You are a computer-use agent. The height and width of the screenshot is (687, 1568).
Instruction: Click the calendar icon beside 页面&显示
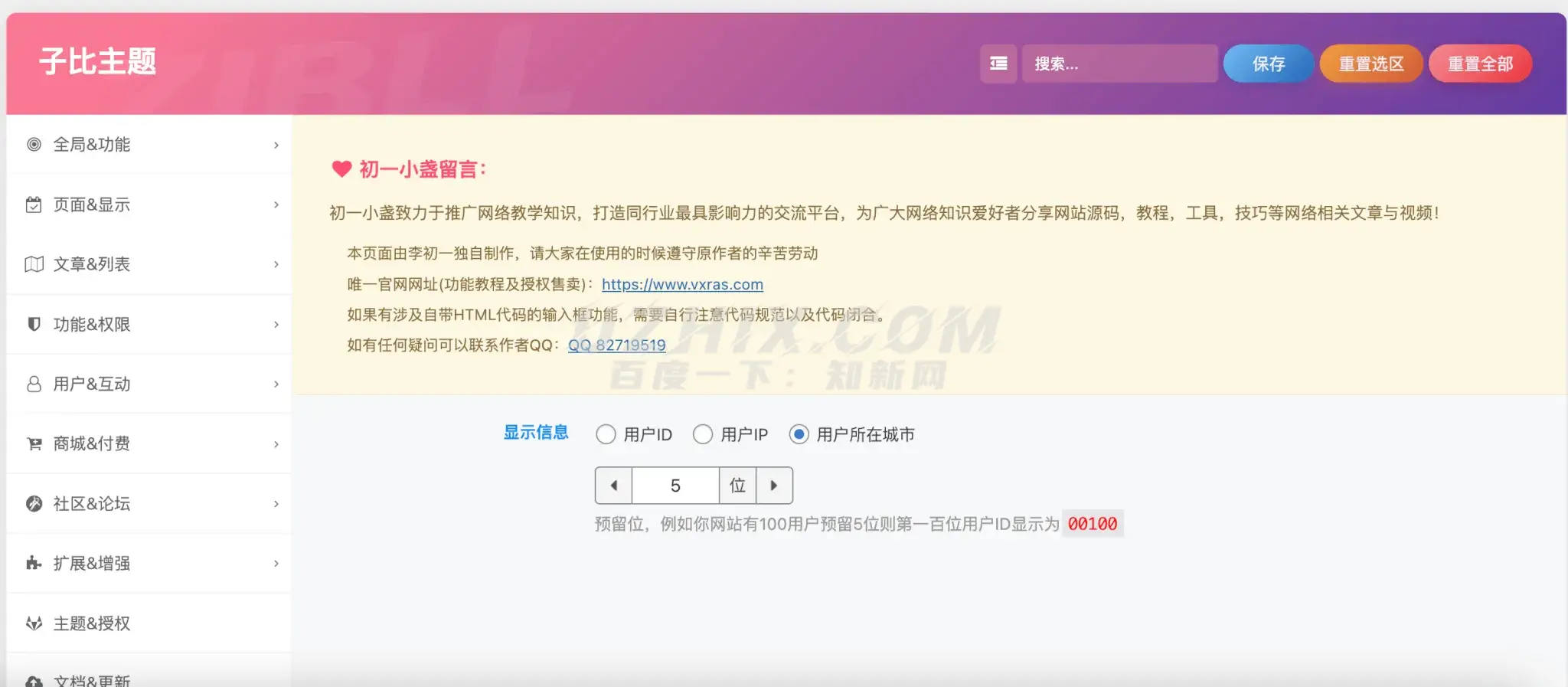[34, 204]
